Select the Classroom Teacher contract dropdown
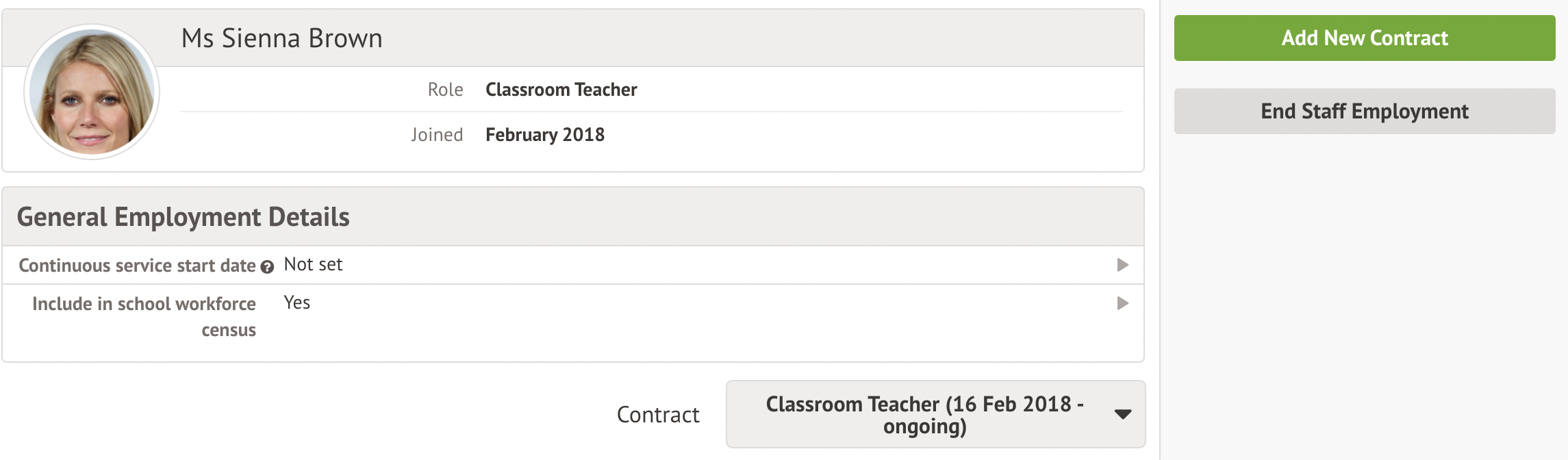Screen dimensions: 1568x460 924,414
